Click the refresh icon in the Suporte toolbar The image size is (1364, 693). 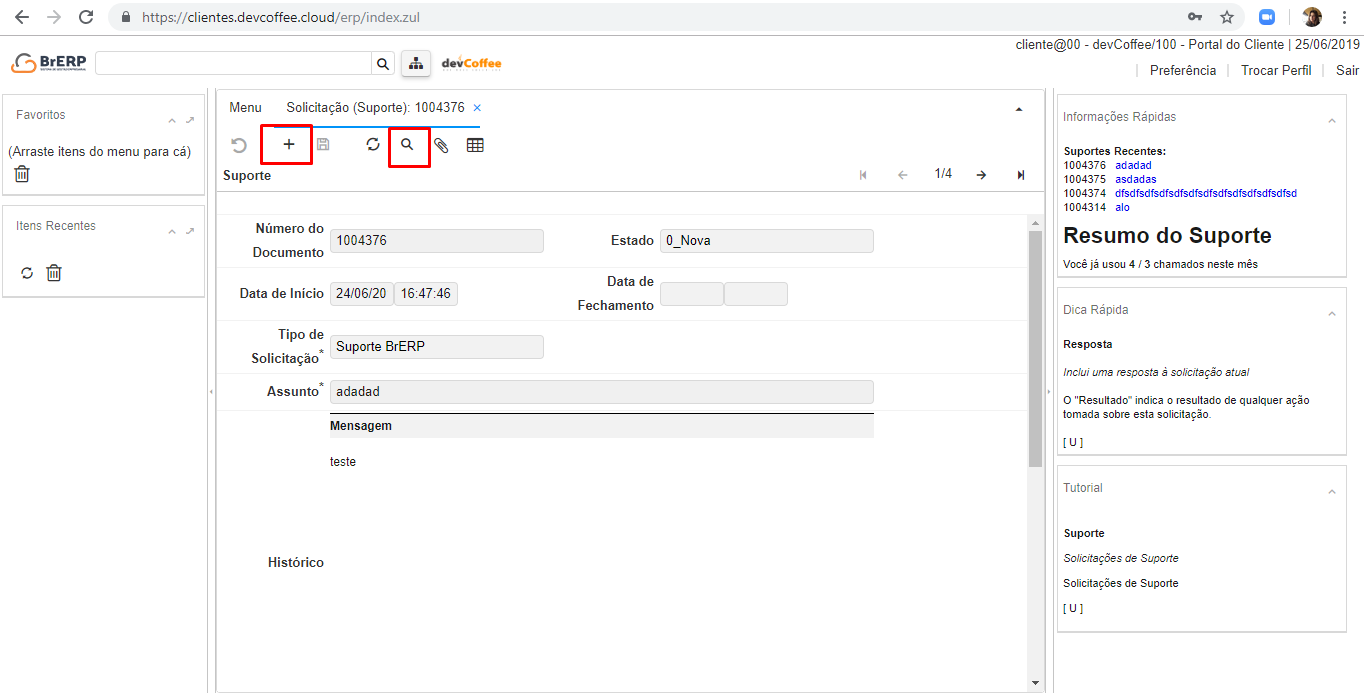[373, 145]
